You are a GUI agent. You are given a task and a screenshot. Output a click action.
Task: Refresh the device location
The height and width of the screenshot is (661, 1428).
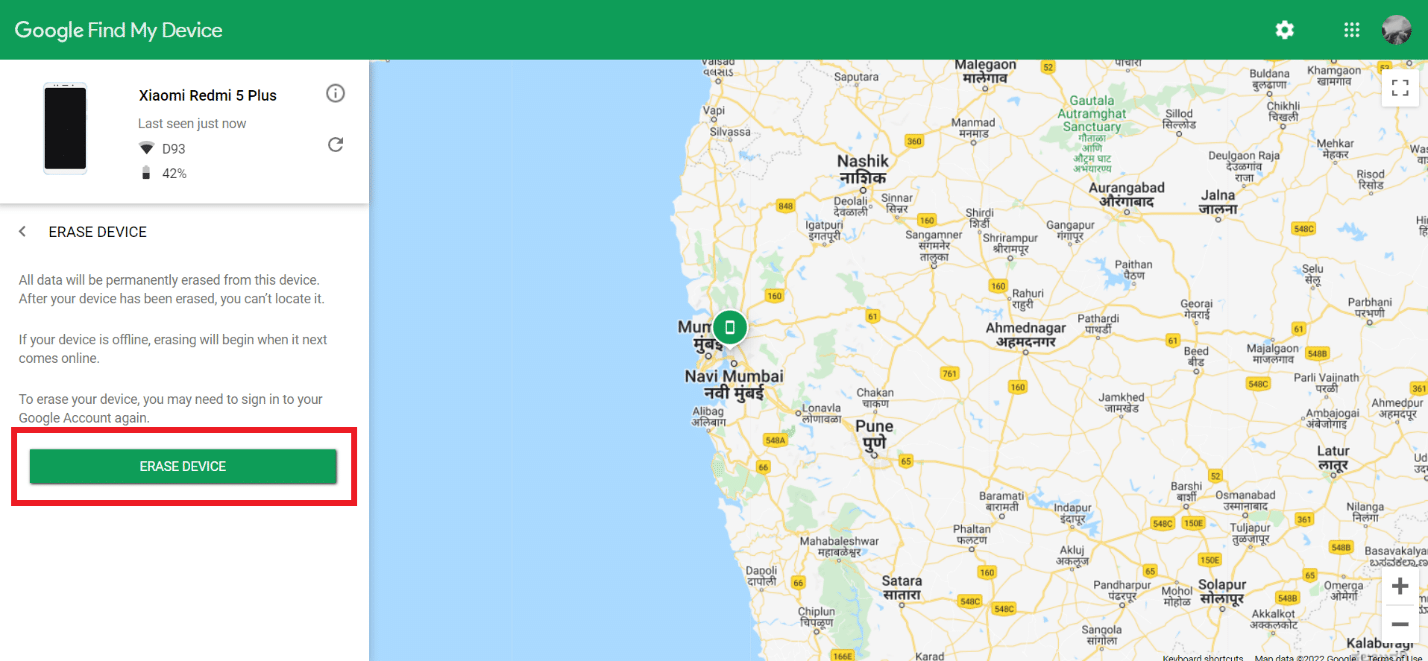click(336, 145)
